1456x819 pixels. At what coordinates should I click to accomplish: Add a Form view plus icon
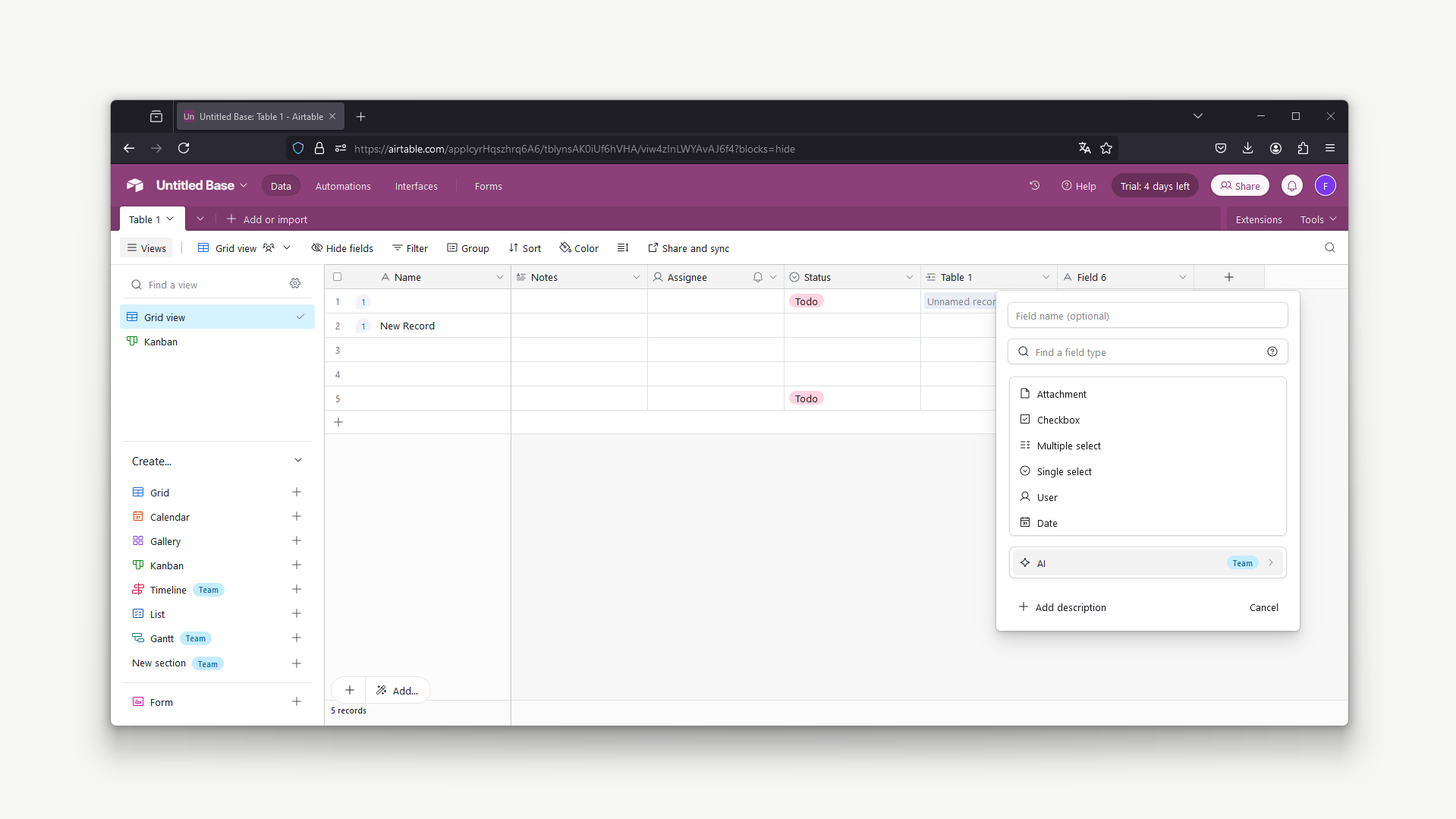pos(297,701)
